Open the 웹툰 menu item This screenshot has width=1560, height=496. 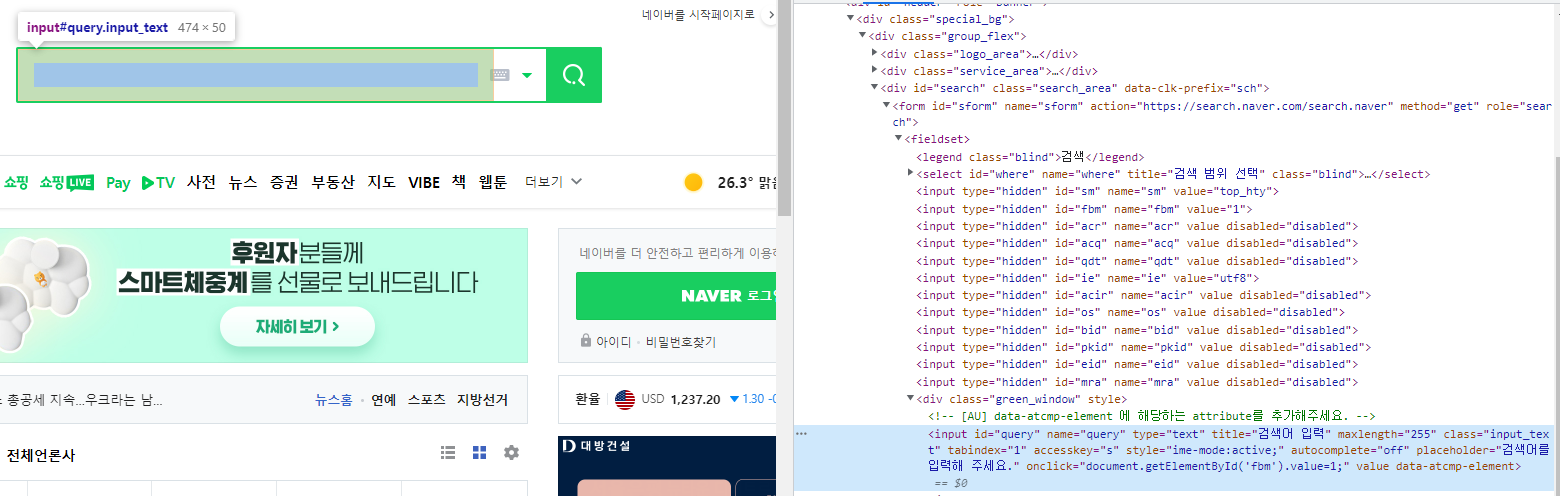[493, 182]
